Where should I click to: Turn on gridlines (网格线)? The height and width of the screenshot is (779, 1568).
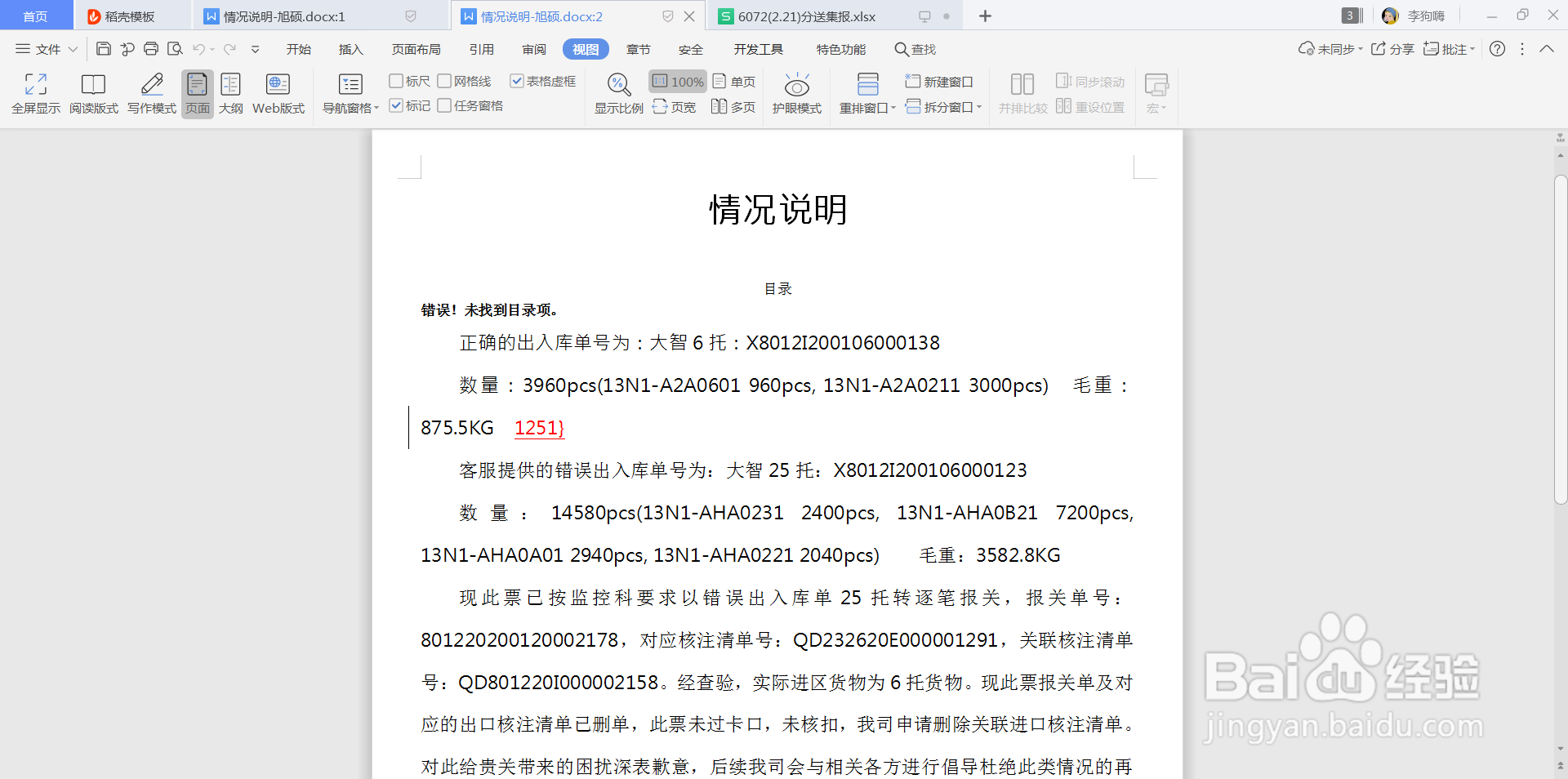pos(445,81)
